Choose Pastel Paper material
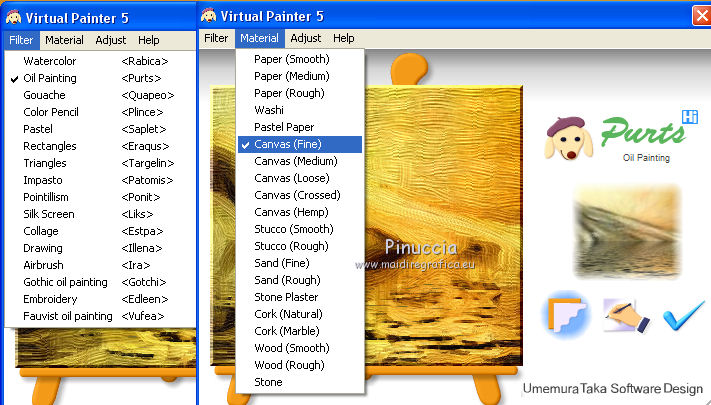The height and width of the screenshot is (405, 711). 300,127
